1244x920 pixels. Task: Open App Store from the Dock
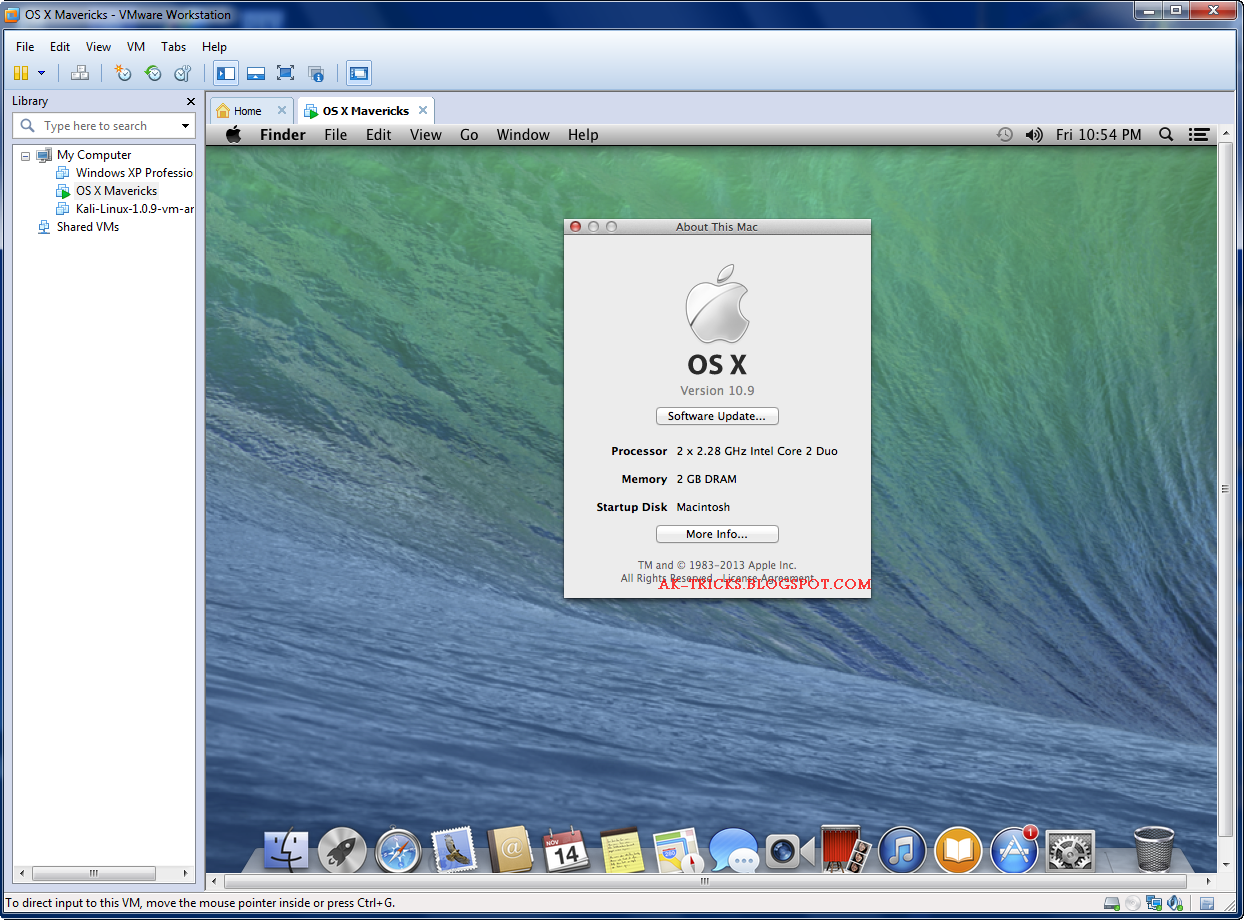(1014, 850)
